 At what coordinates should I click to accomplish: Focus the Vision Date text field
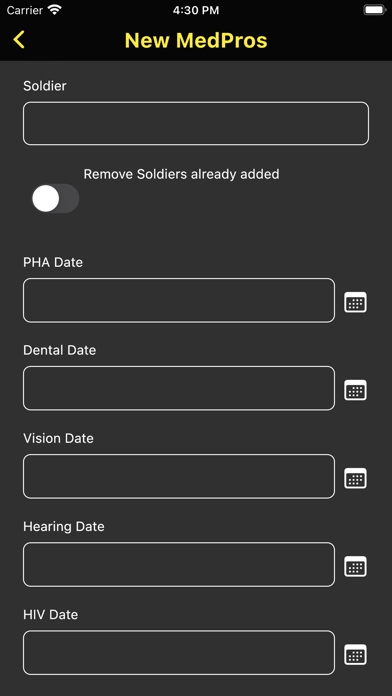tap(179, 476)
